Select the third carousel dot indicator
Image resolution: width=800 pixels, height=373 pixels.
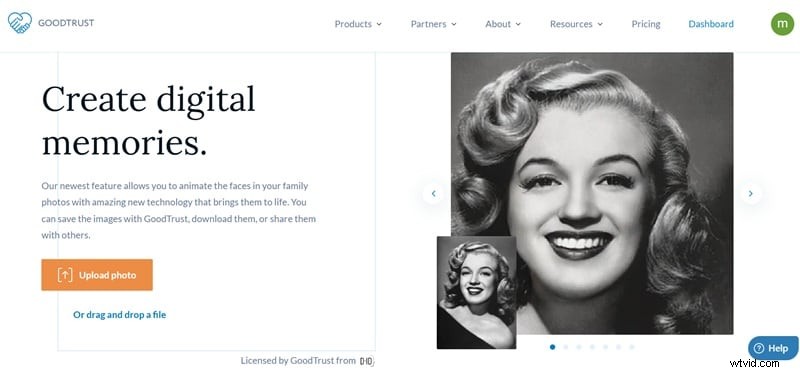(x=579, y=347)
